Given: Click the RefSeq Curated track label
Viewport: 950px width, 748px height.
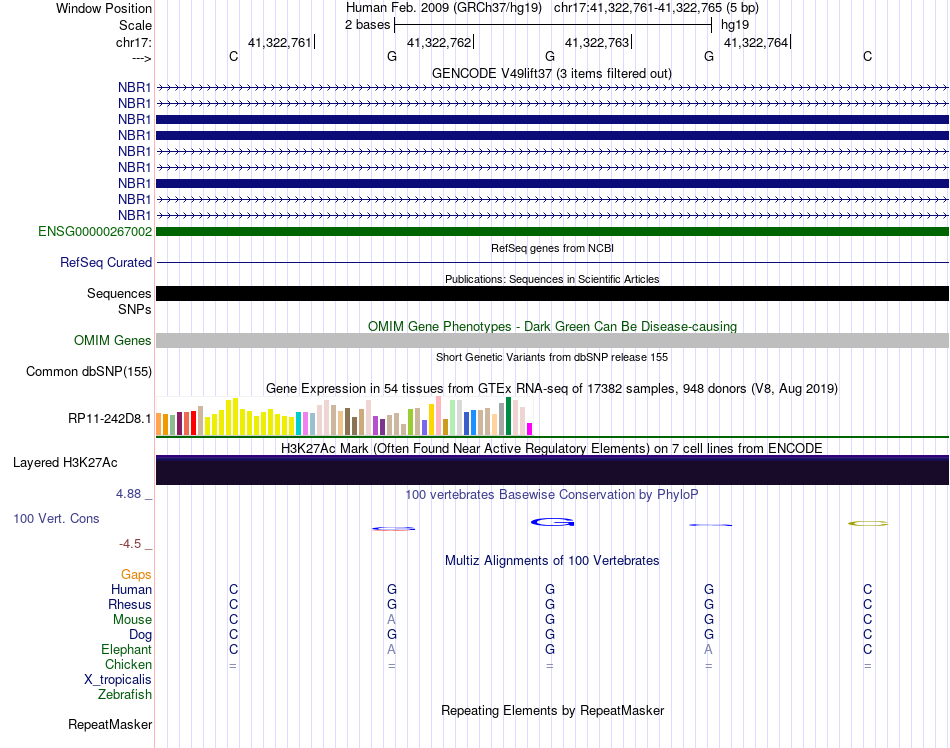Looking at the screenshot, I should [x=106, y=262].
